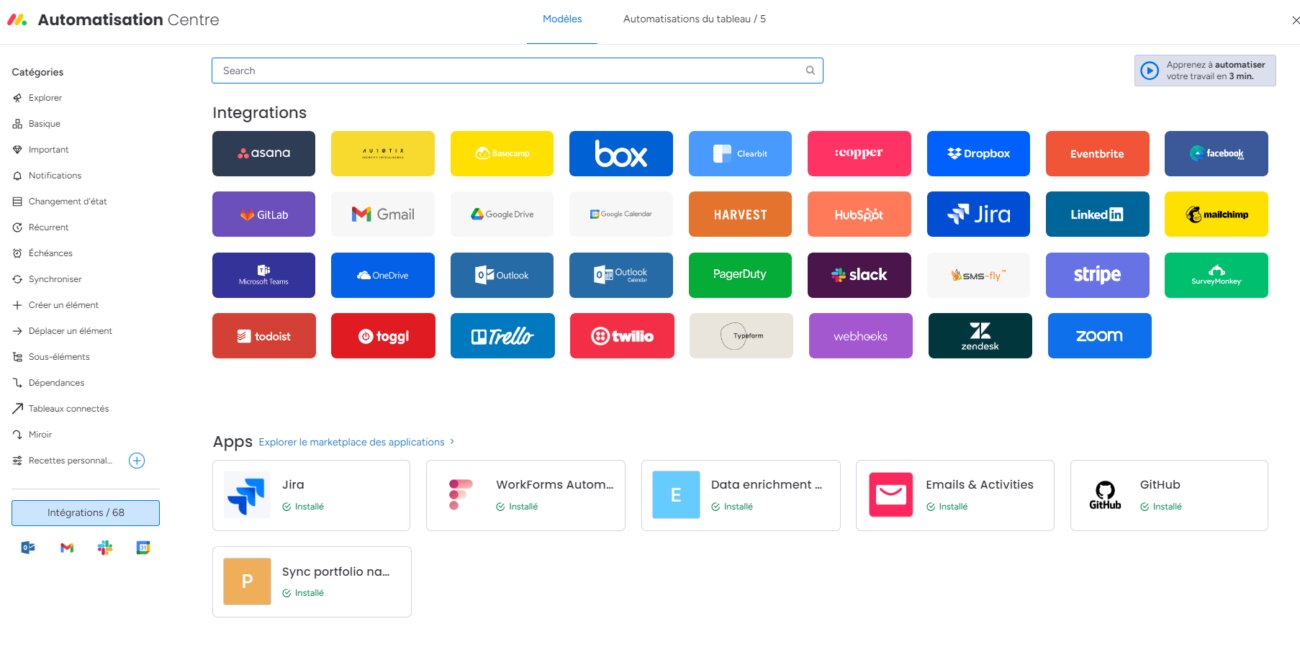
Task: Click the Intégrations / 68 button
Action: [x=86, y=513]
